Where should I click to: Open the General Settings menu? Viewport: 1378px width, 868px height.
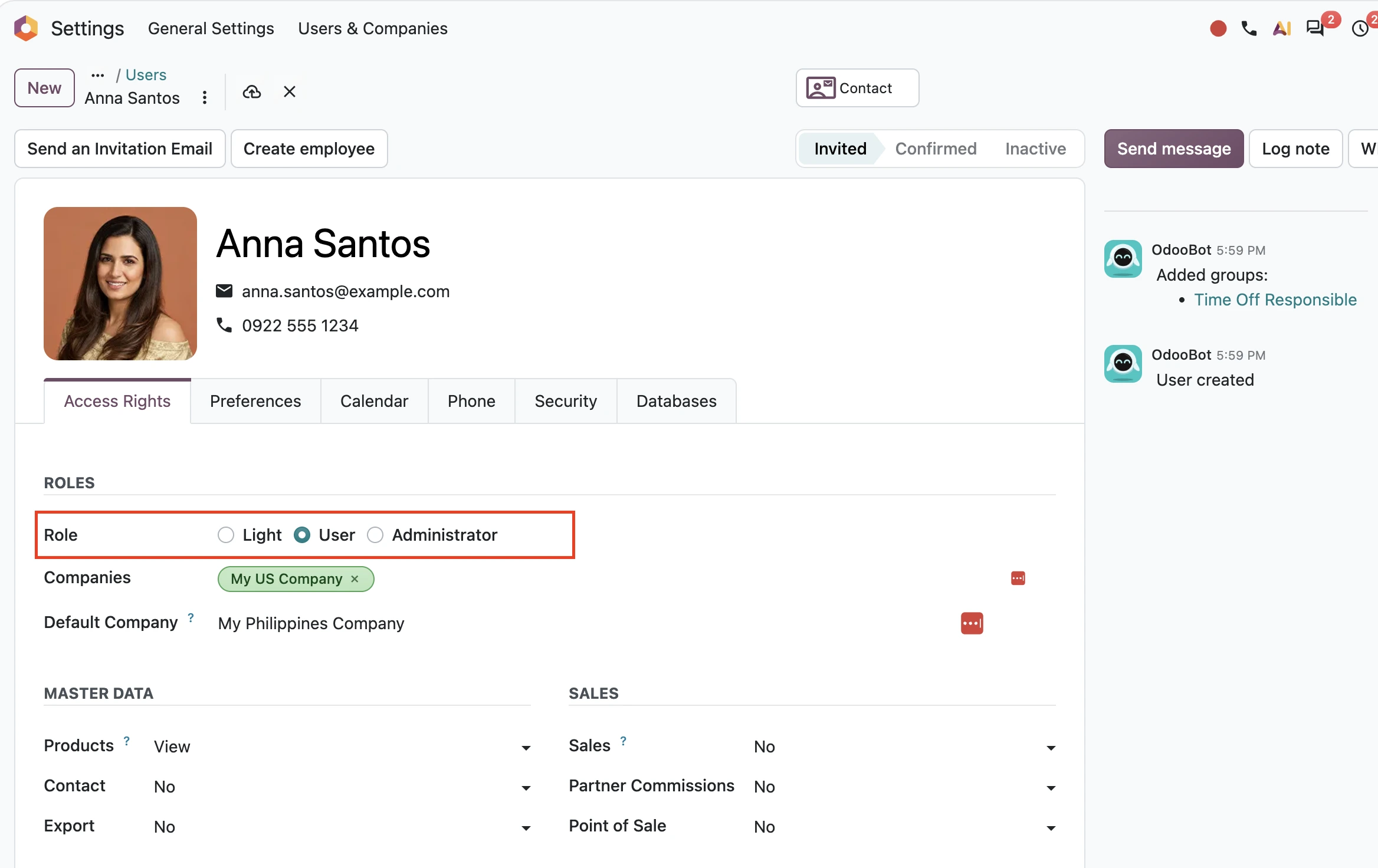coord(211,28)
